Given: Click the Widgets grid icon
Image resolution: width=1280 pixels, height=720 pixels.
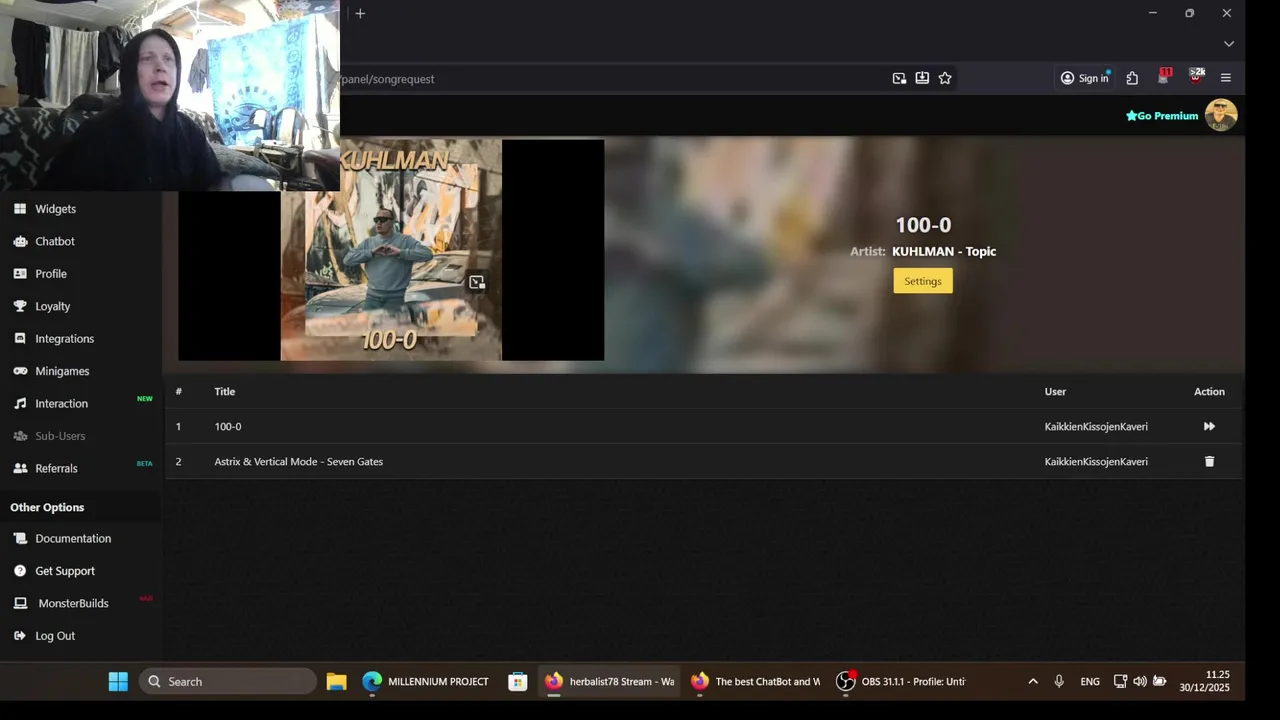Looking at the screenshot, I should (20, 209).
